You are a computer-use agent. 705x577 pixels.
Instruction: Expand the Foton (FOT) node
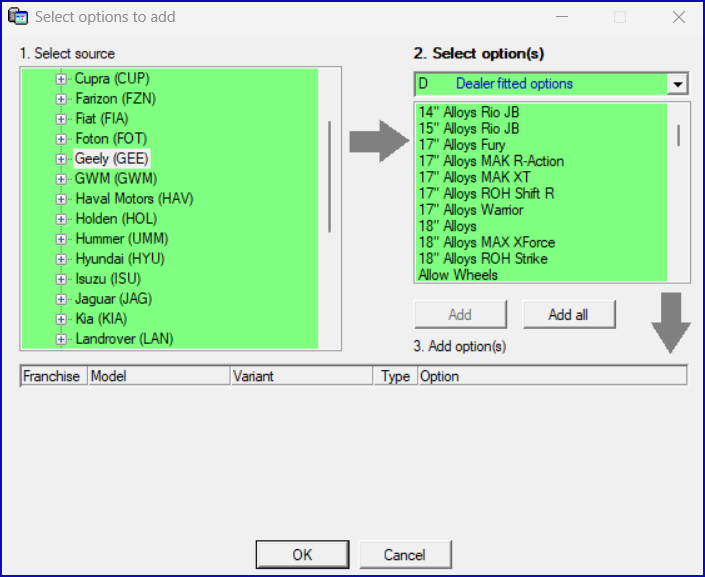pyautogui.click(x=61, y=139)
